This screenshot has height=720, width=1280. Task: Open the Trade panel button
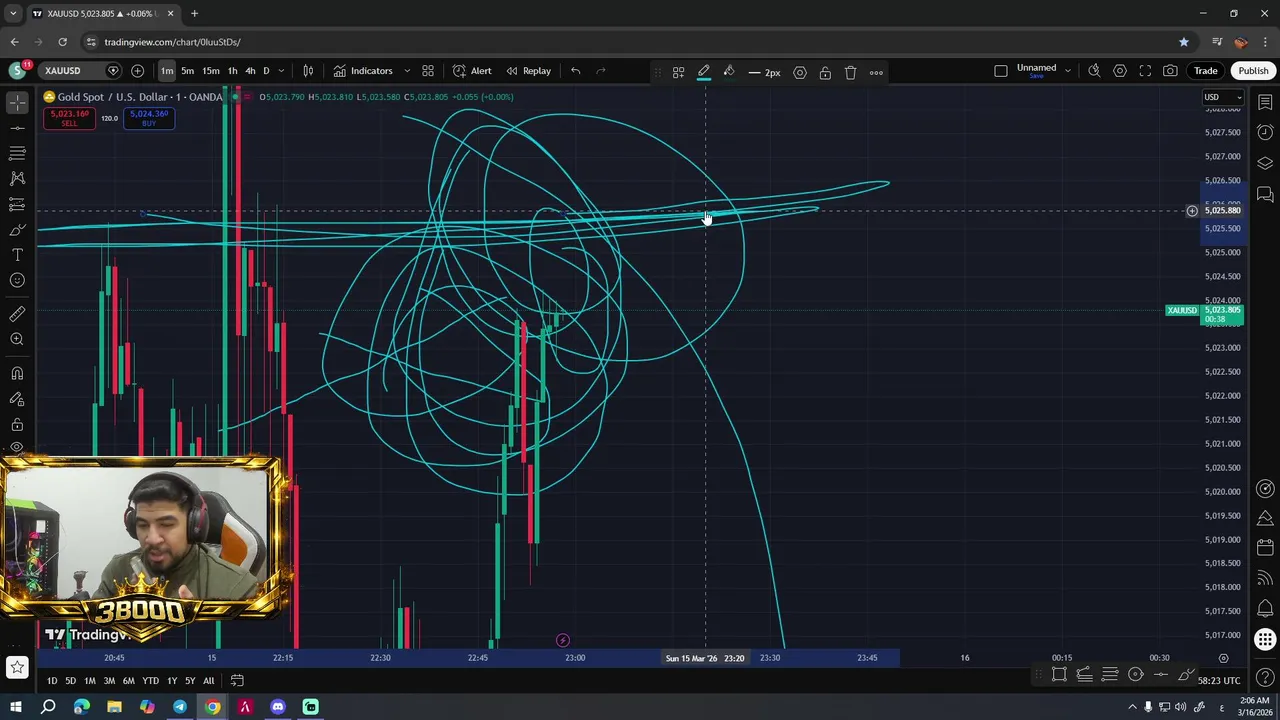pyautogui.click(x=1205, y=71)
